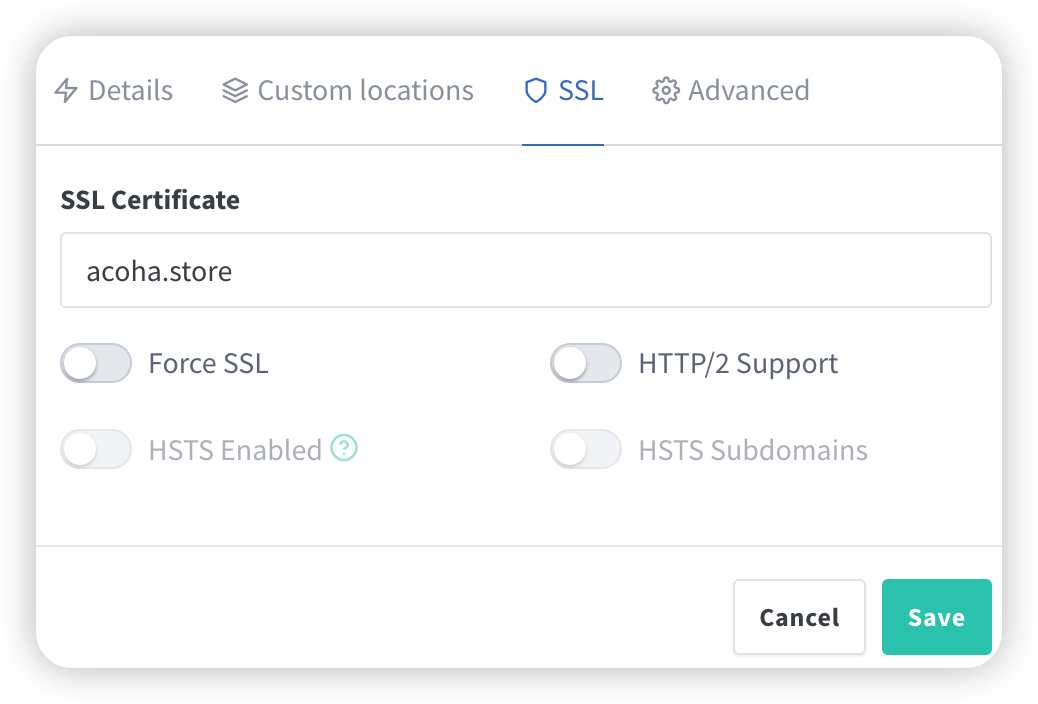Image resolution: width=1038 pixels, height=704 pixels.
Task: Turn on the HTTP/2 Support switch
Action: 586,363
